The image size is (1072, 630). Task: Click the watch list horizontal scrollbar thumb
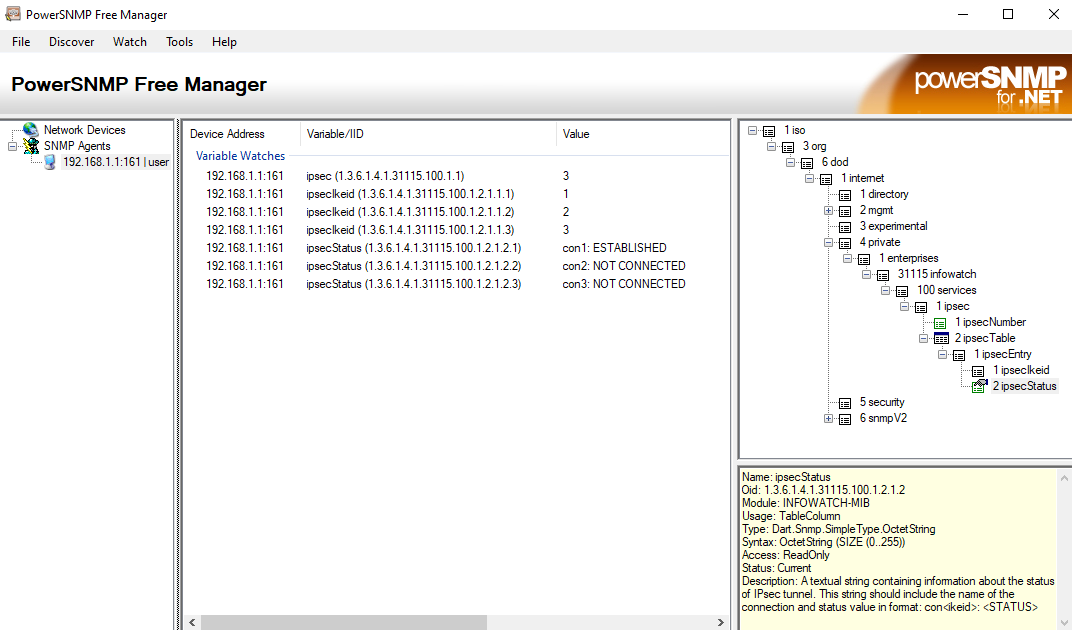(x=344, y=622)
